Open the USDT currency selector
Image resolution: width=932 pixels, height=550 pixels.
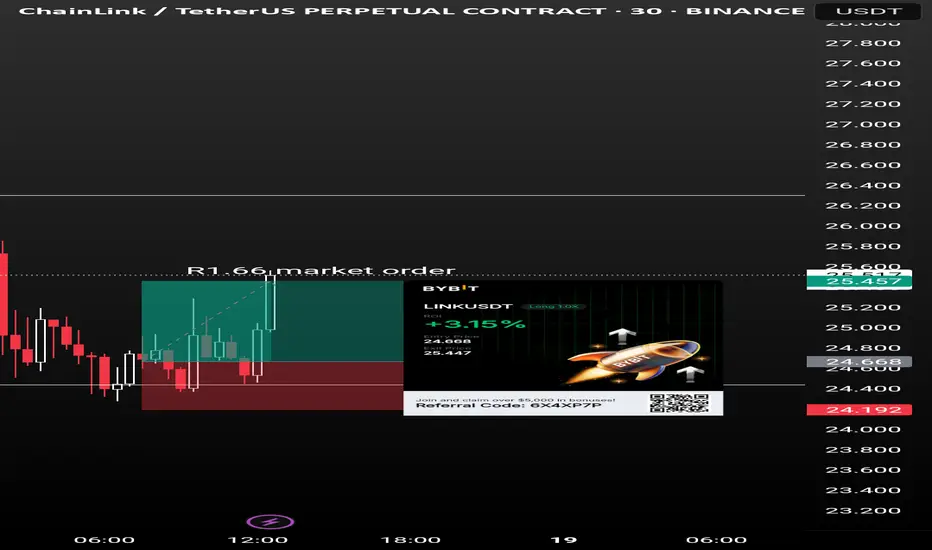click(x=868, y=11)
